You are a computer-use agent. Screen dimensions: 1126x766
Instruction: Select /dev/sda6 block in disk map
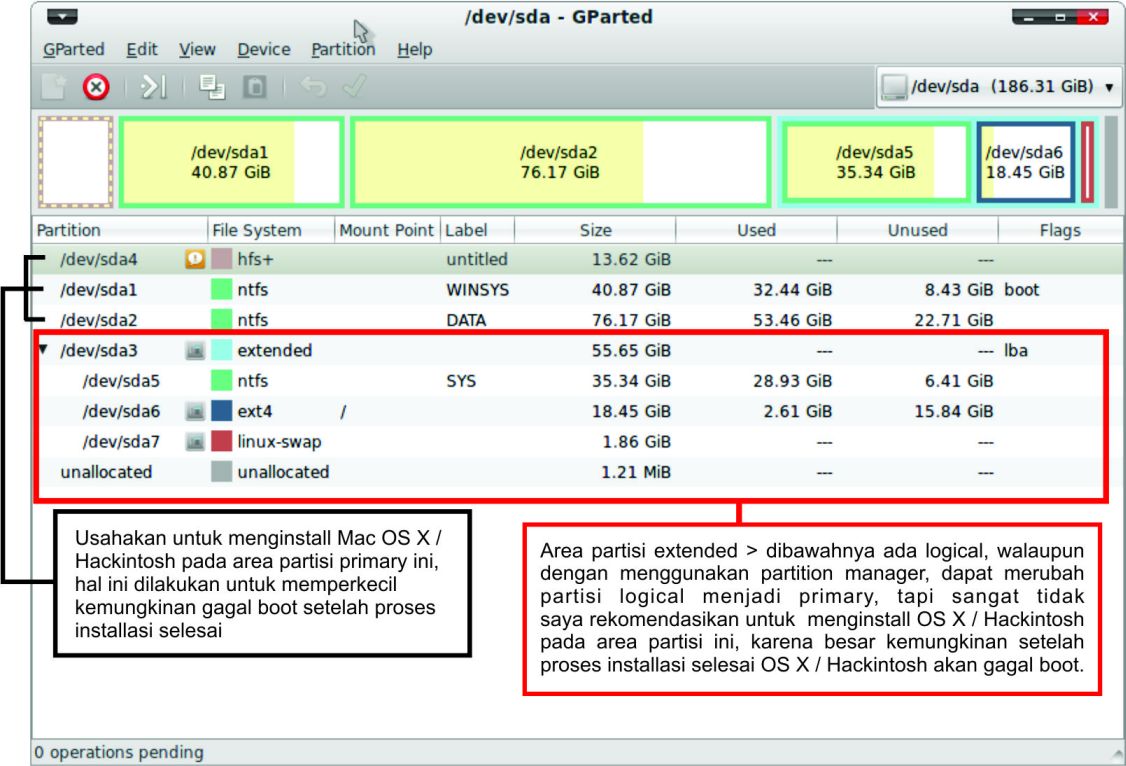[x=1025, y=162]
